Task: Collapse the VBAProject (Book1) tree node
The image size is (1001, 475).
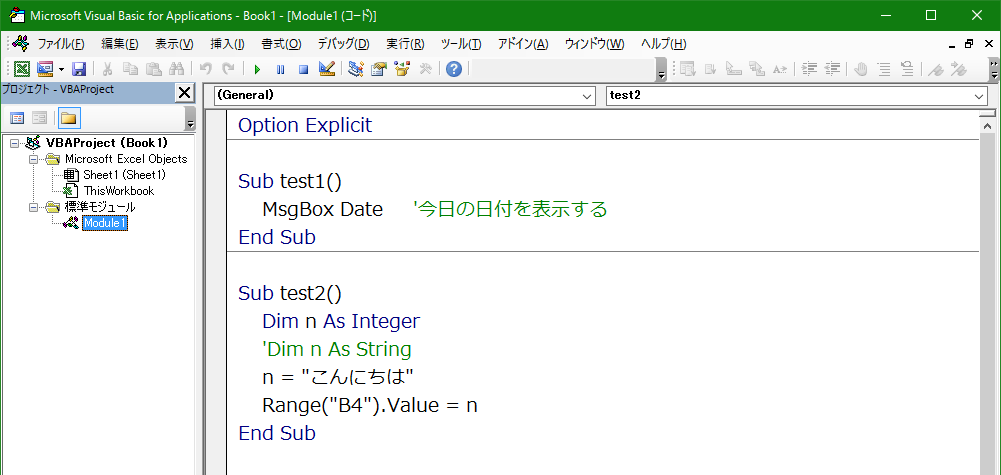Action: tap(15, 143)
